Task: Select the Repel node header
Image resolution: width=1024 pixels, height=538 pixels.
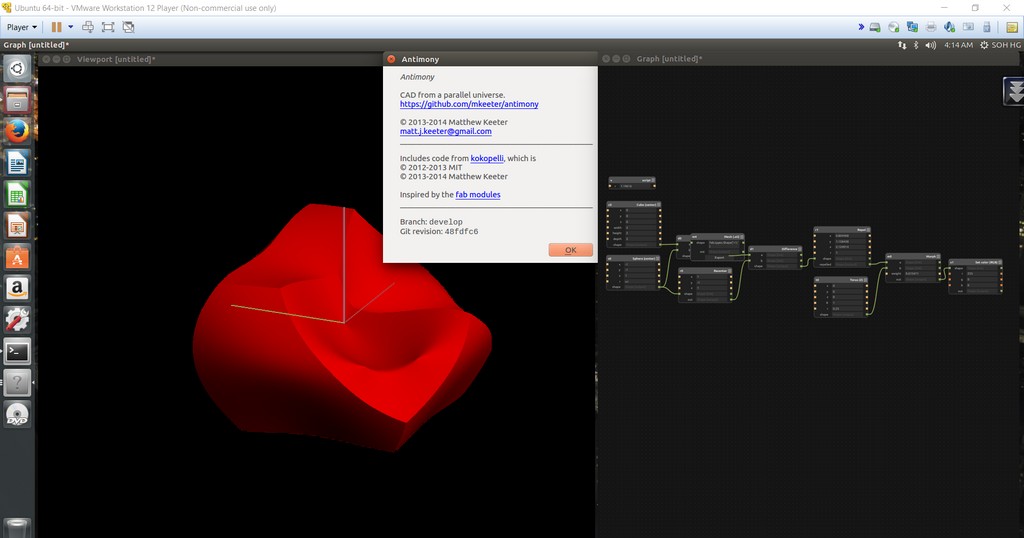Action: tap(842, 230)
